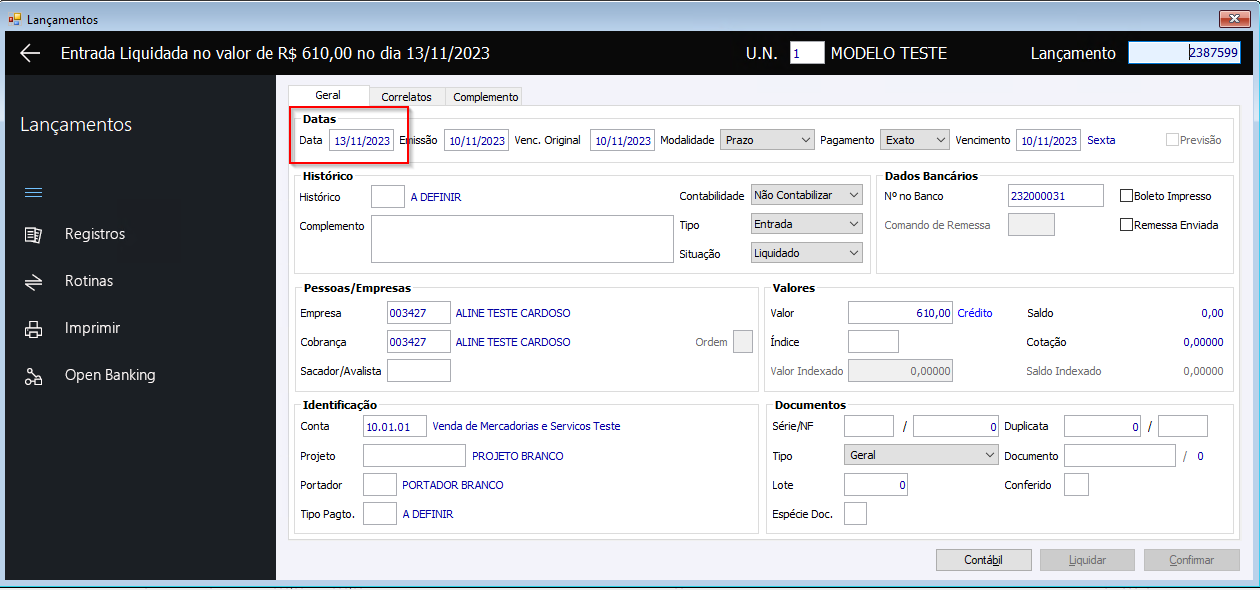Image resolution: width=1260 pixels, height=590 pixels.
Task: Click the Conta field showing 10.01.01
Action: (395, 426)
